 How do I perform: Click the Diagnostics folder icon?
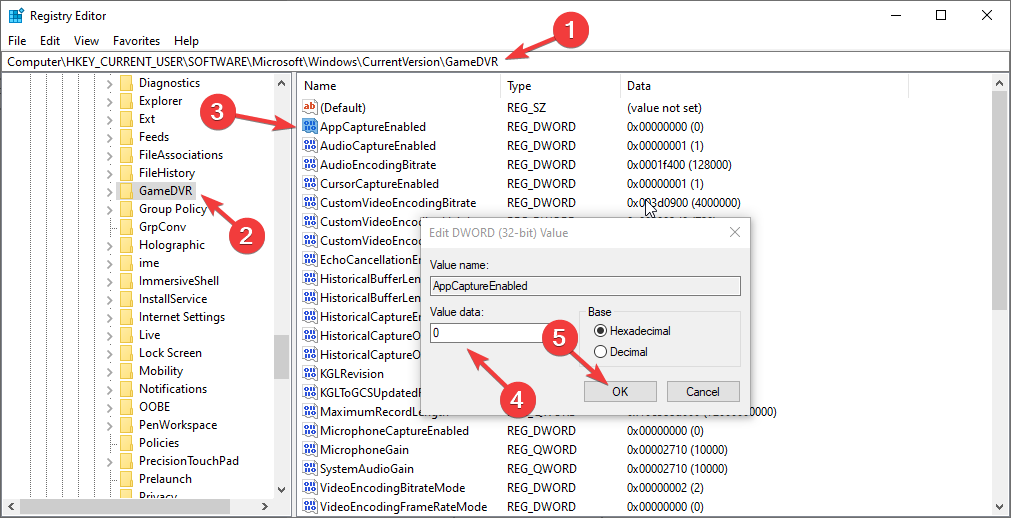click(x=126, y=83)
